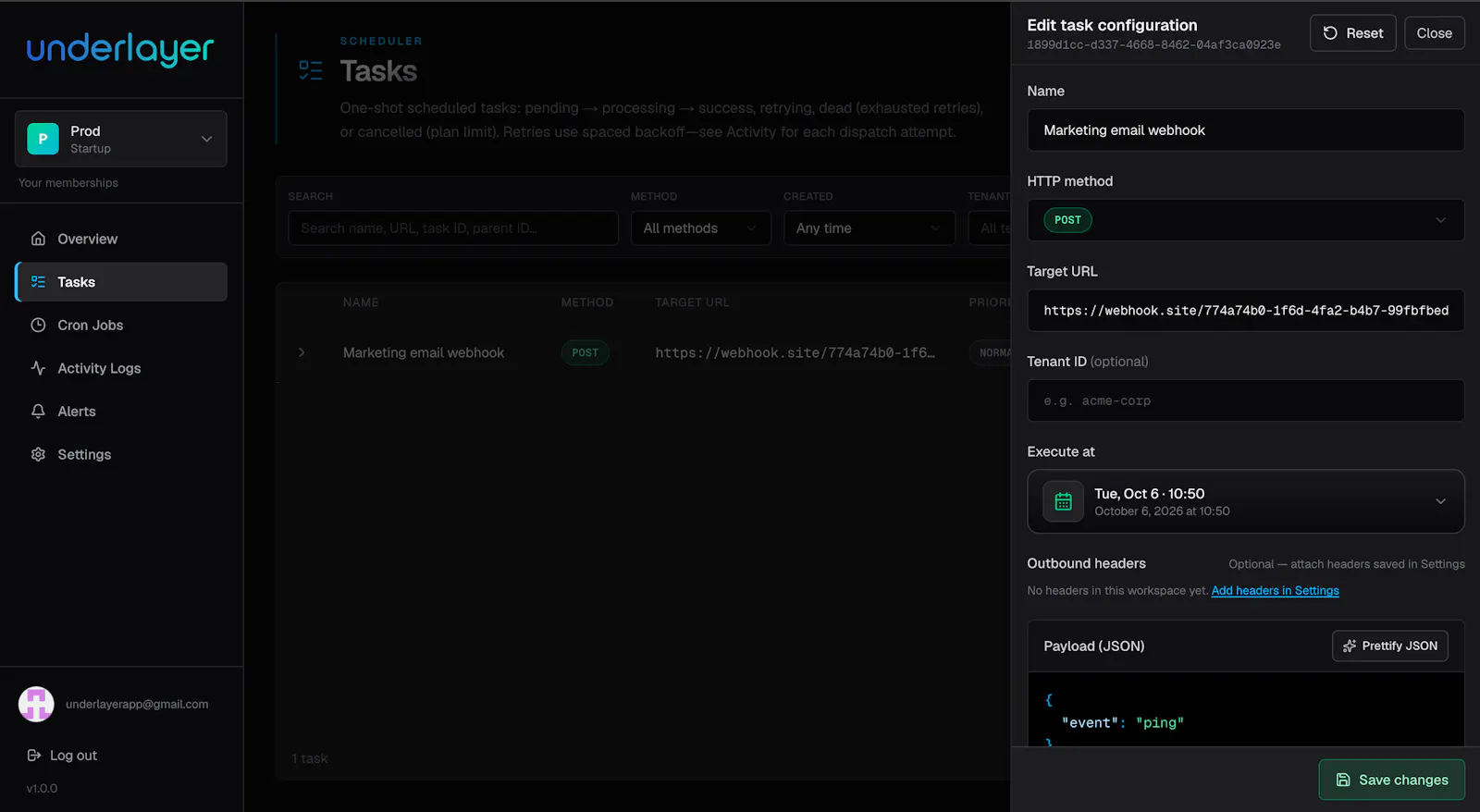The height and width of the screenshot is (812, 1480).
Task: Click Prettify JSON button
Action: tap(1389, 646)
